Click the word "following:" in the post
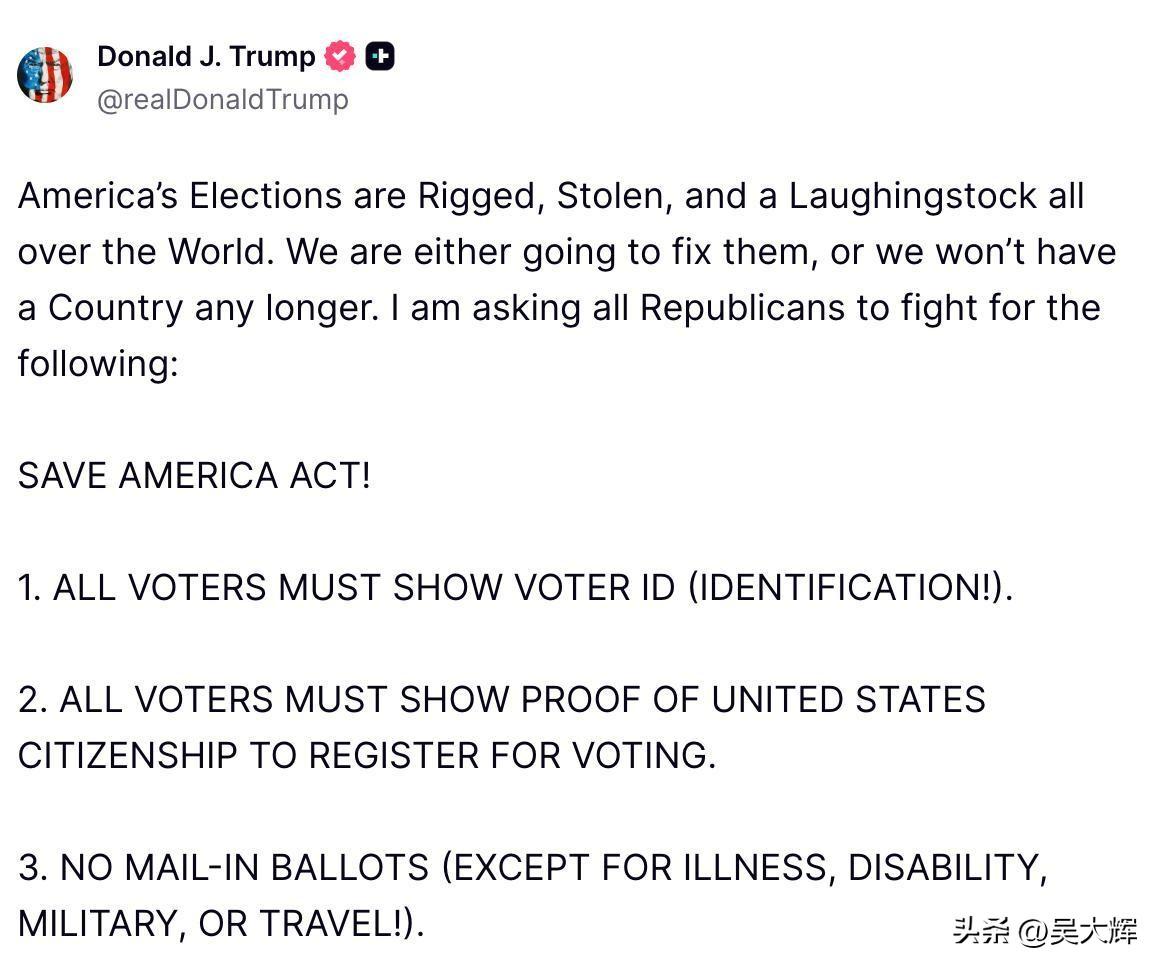The width and height of the screenshot is (1164, 972). tap(98, 363)
